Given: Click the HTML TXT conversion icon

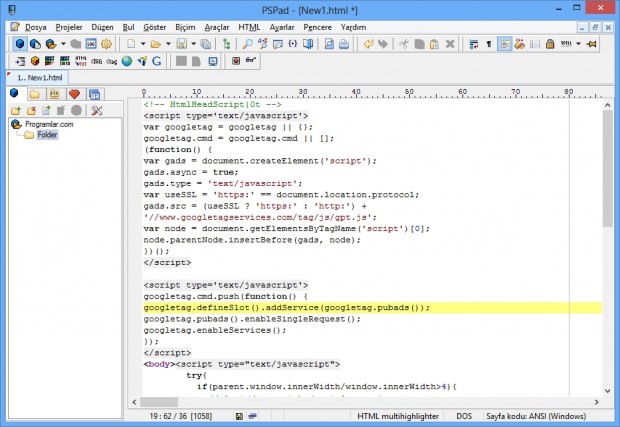Looking at the screenshot, I should pos(81,61).
